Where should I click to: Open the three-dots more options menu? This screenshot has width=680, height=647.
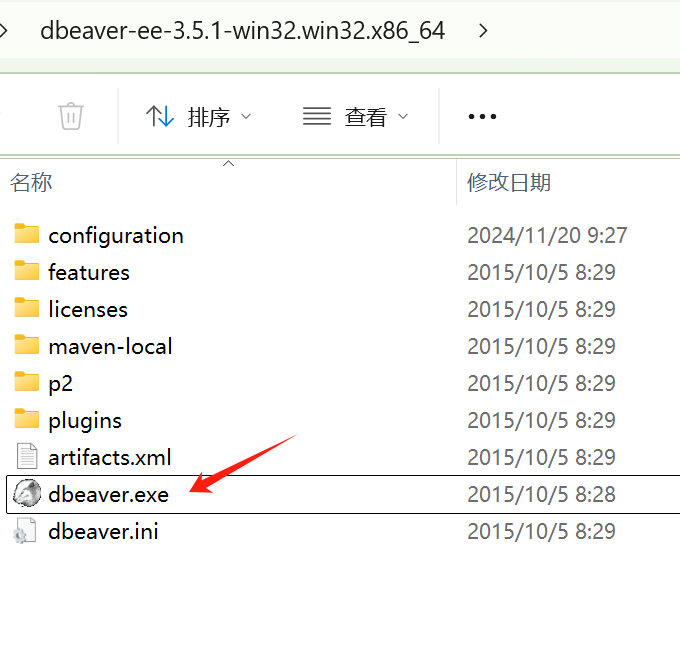pos(482,116)
